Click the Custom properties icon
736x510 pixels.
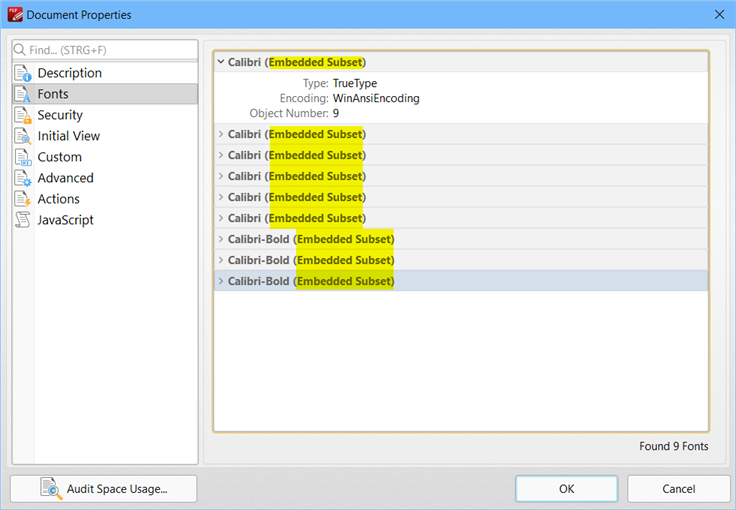click(23, 157)
